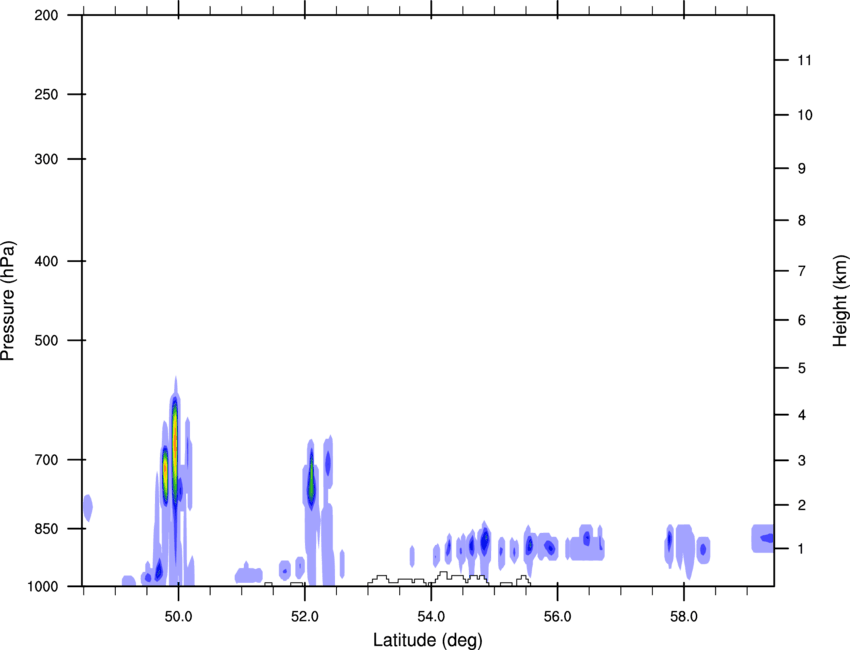
Task: Click the 56.0 latitude tick label
Action: point(557,617)
